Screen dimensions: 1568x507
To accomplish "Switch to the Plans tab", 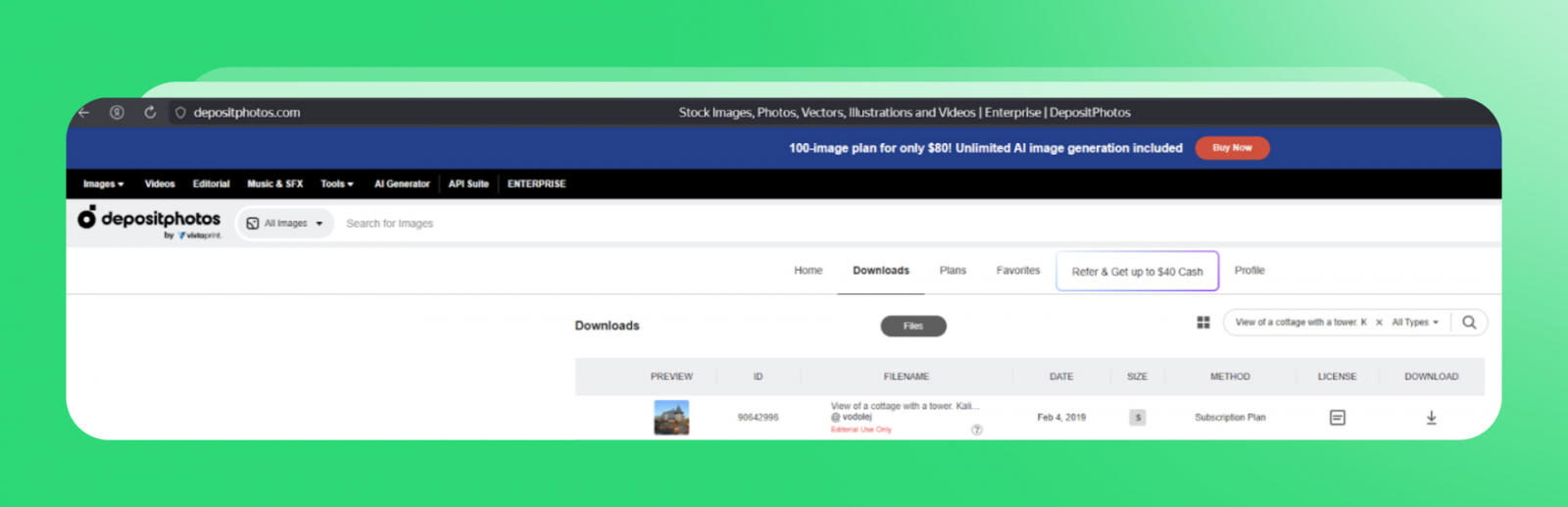I will [x=953, y=271].
